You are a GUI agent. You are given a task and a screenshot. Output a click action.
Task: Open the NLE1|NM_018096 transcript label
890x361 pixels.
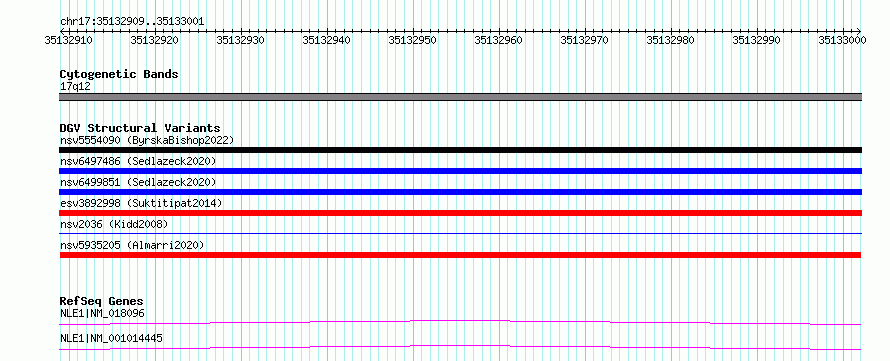pyautogui.click(x=102, y=313)
